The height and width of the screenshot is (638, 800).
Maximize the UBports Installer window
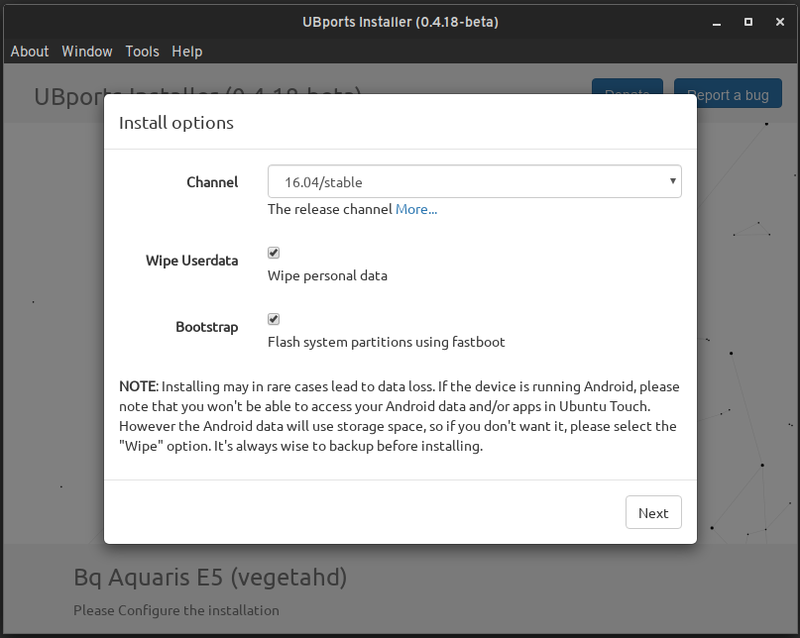click(x=747, y=21)
